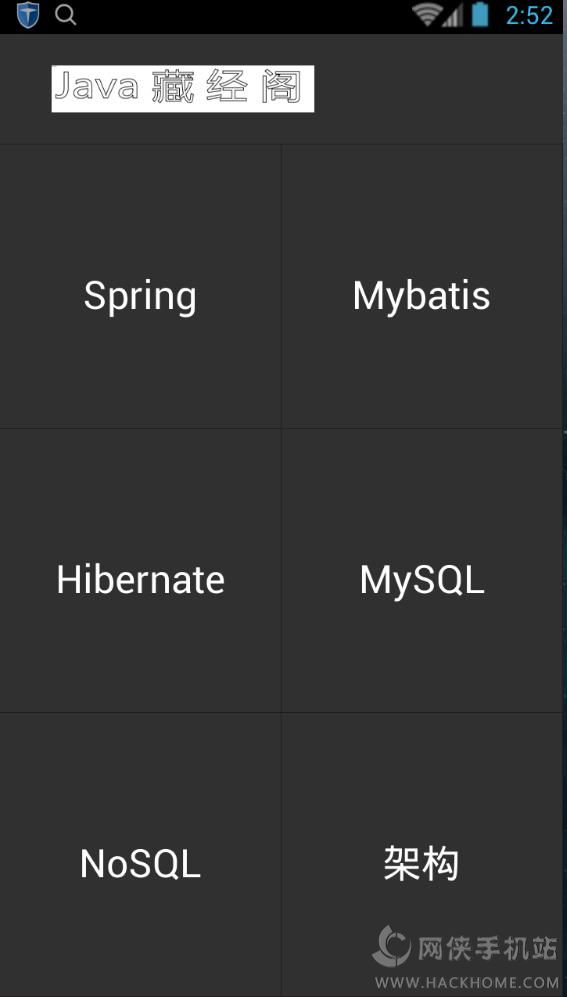
Task: Open the WWW.HACKHOME.COM link
Action: point(467,983)
